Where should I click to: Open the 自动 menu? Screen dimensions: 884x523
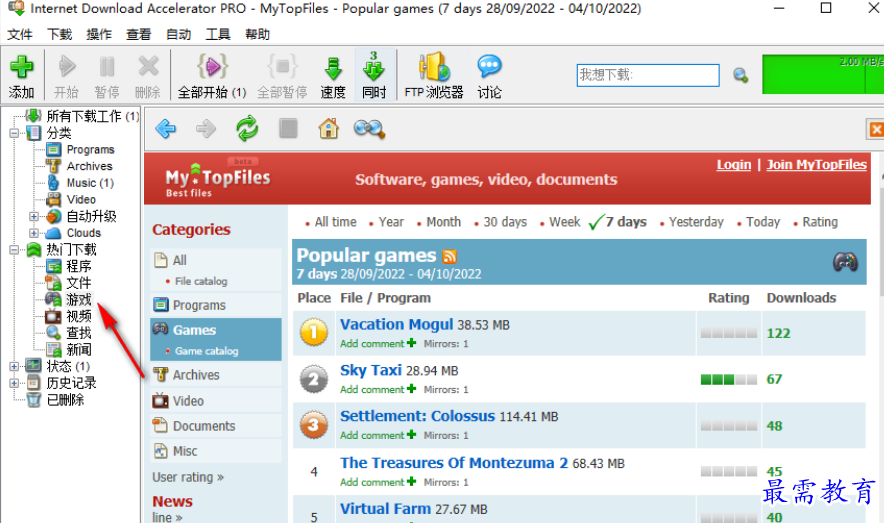click(x=179, y=34)
